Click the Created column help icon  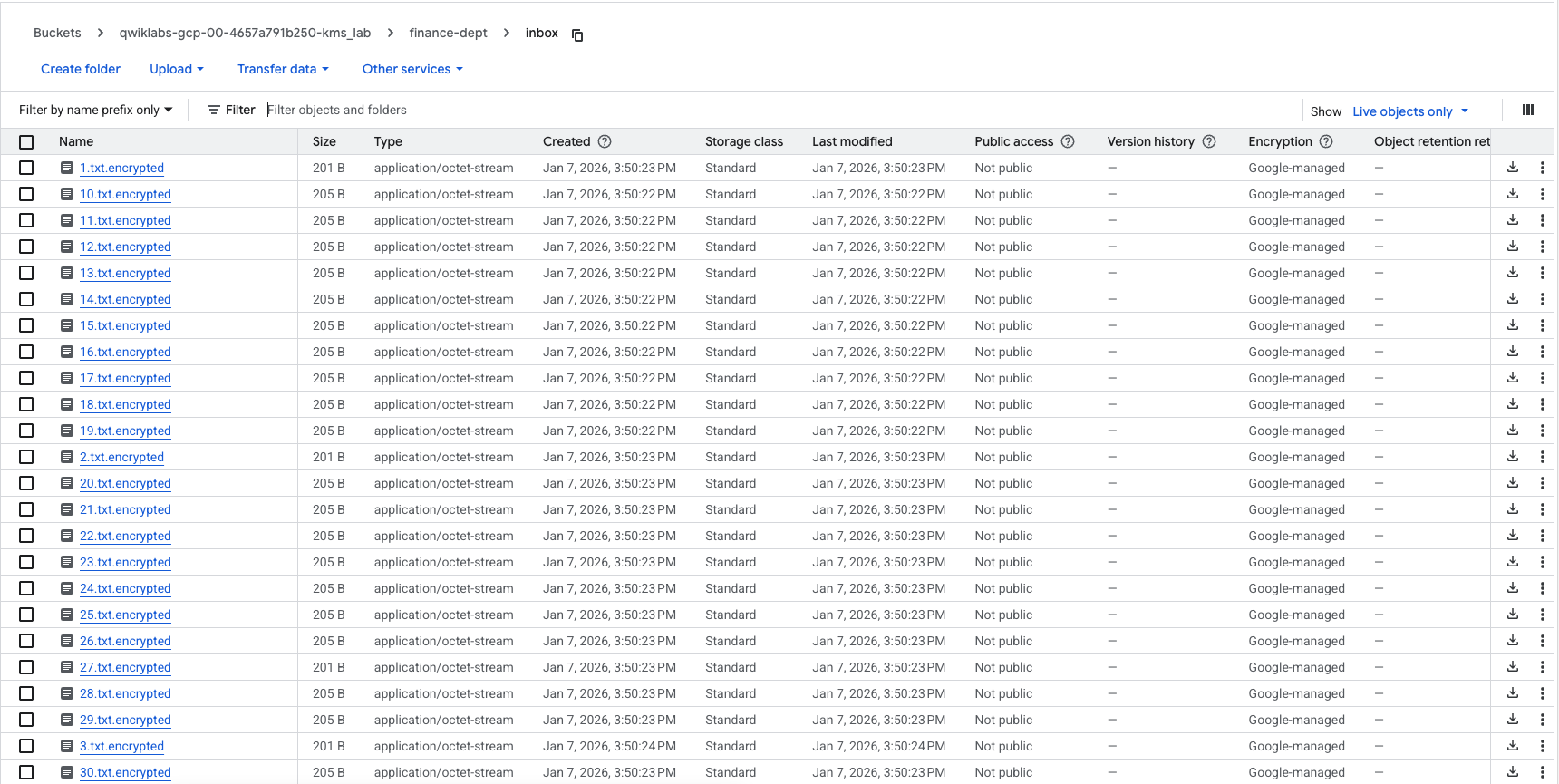pos(605,141)
